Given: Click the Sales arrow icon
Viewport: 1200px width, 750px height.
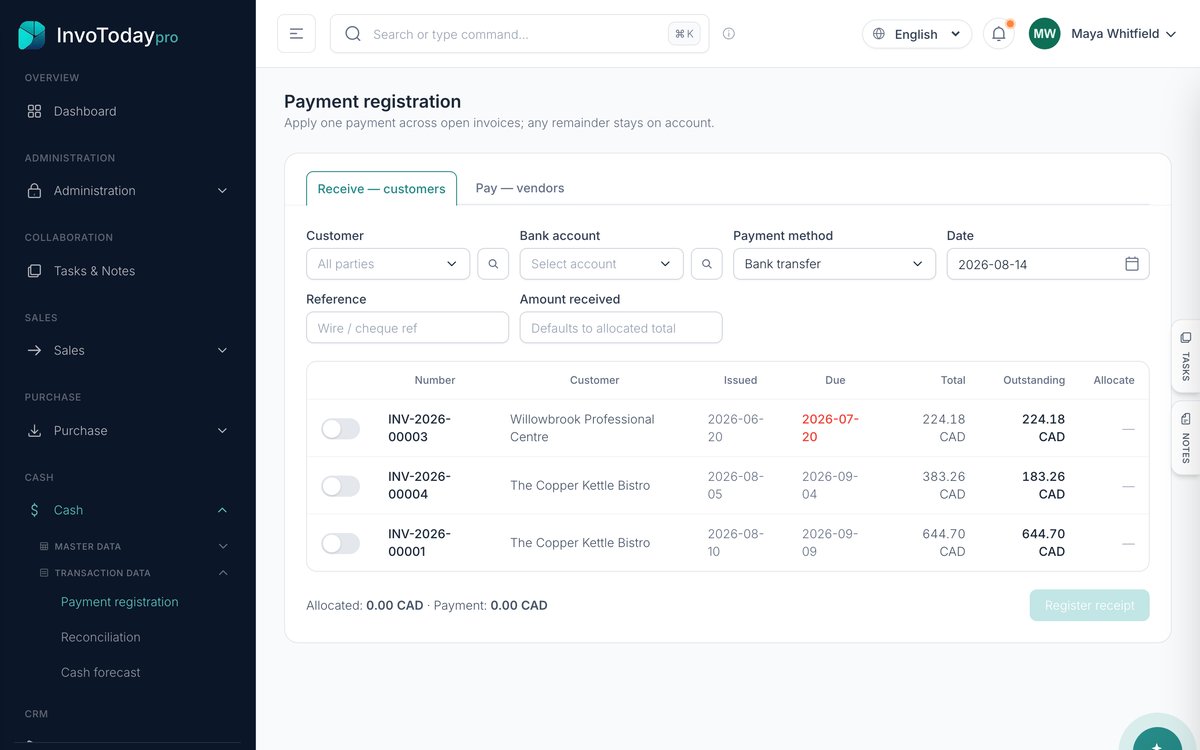Looking at the screenshot, I should [34, 350].
